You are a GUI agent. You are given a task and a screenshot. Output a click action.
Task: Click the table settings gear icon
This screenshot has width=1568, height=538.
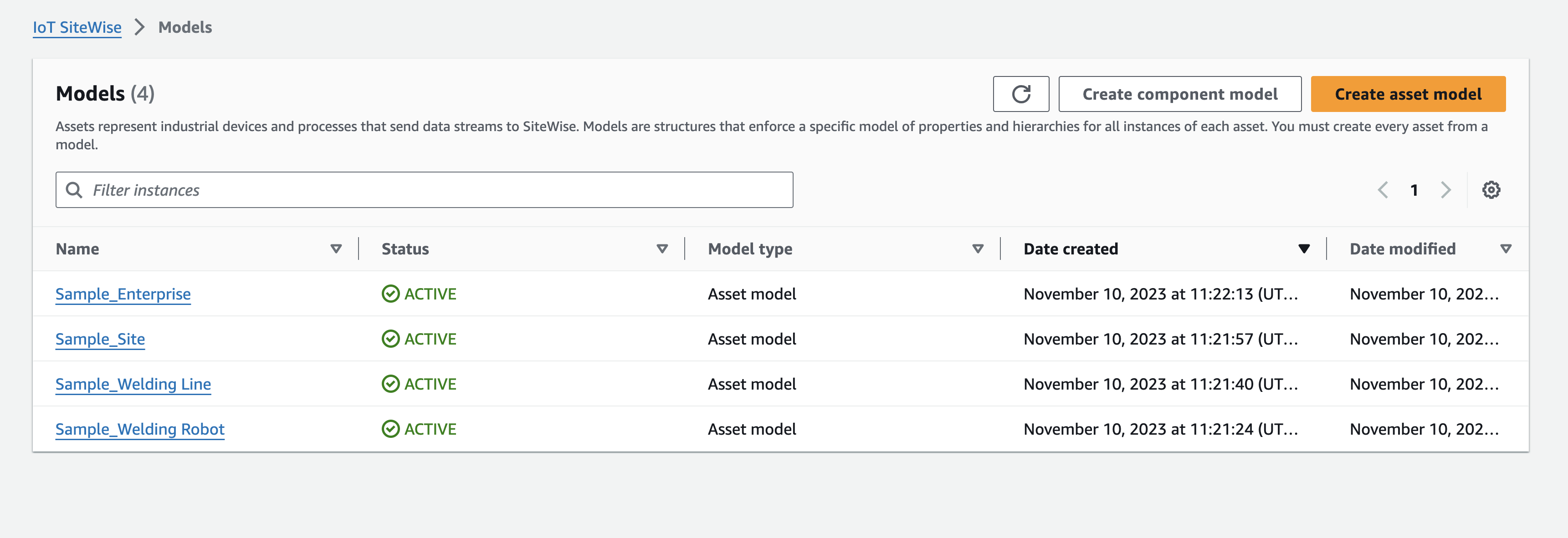coord(1492,189)
